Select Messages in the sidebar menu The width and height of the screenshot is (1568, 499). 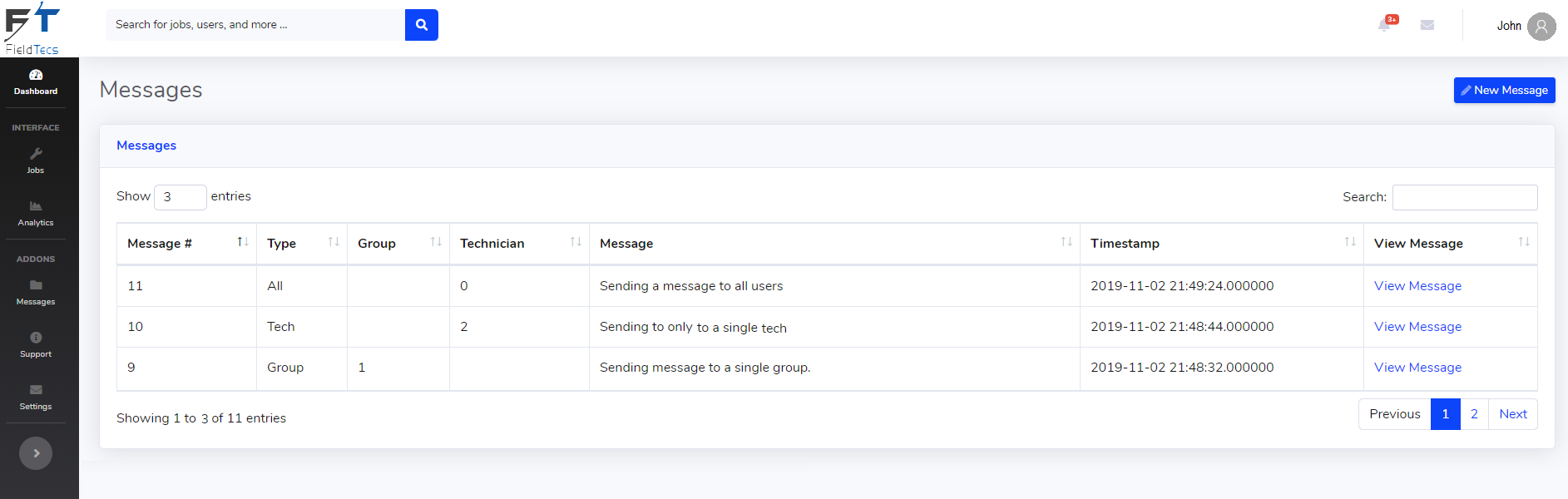pyautogui.click(x=36, y=292)
